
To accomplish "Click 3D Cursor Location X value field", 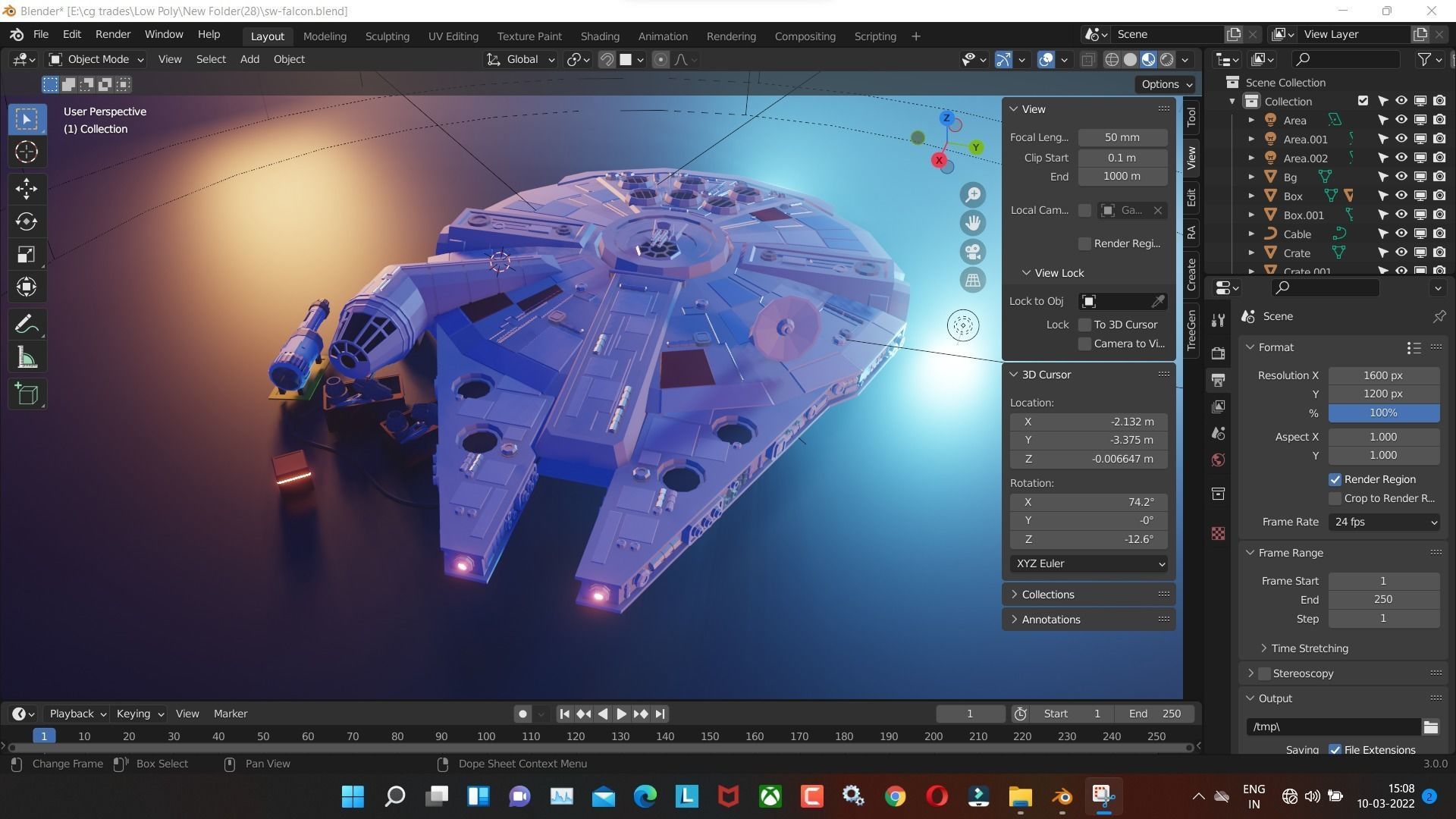I will pyautogui.click(x=1089, y=422).
